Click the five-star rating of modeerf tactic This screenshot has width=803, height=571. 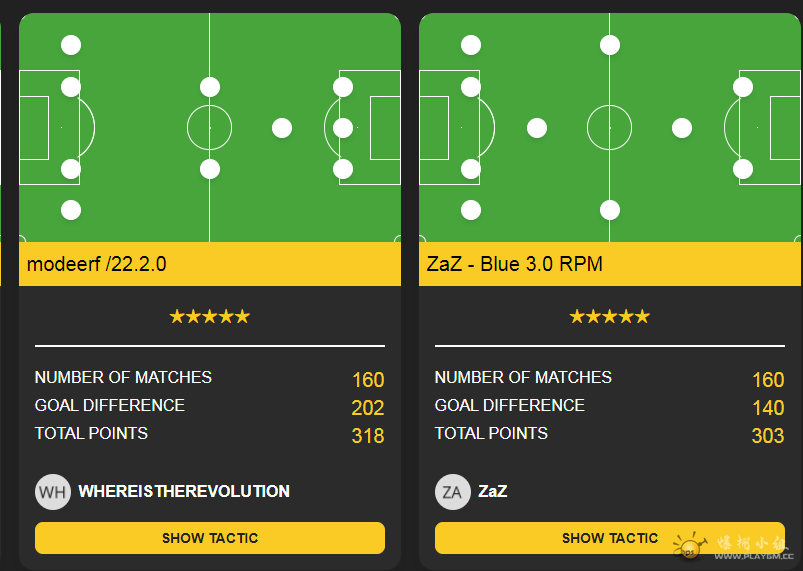point(209,316)
